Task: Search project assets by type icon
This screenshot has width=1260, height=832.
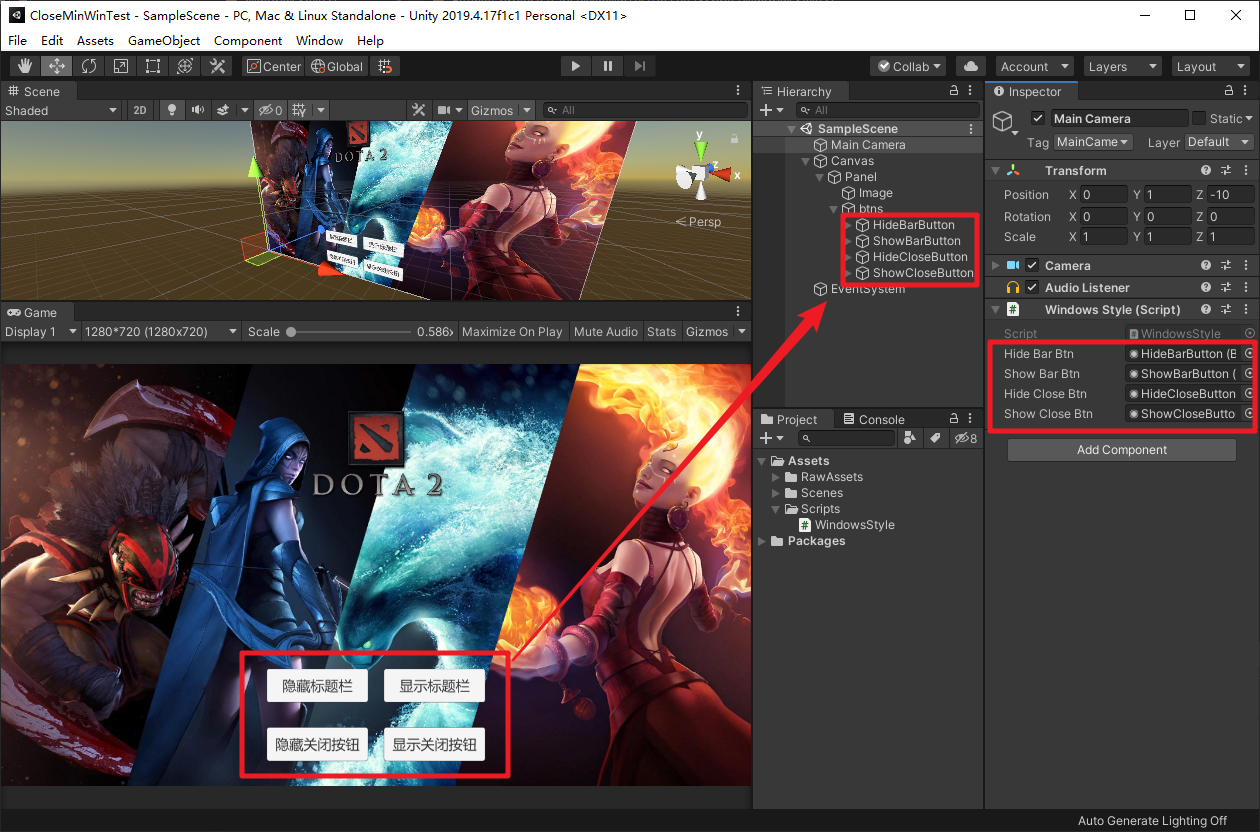Action: coord(910,438)
